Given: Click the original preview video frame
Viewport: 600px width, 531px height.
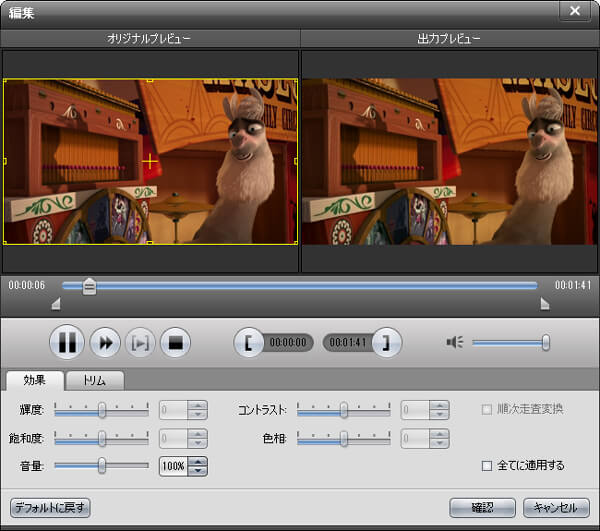Looking at the screenshot, I should click(x=150, y=162).
